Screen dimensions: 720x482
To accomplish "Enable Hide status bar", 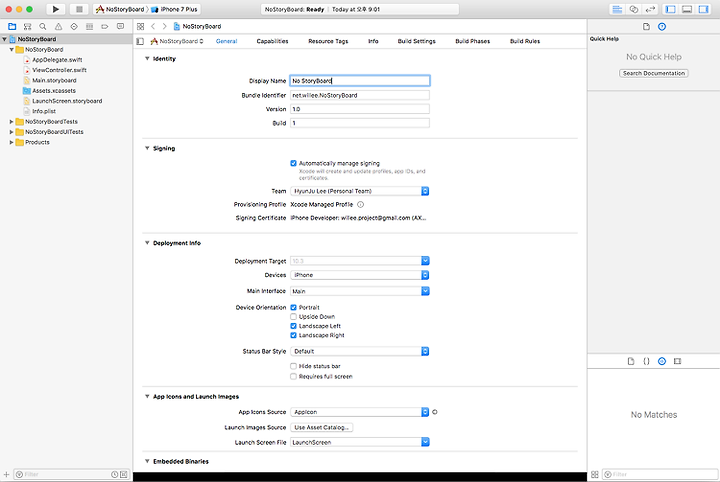I will click(x=293, y=366).
